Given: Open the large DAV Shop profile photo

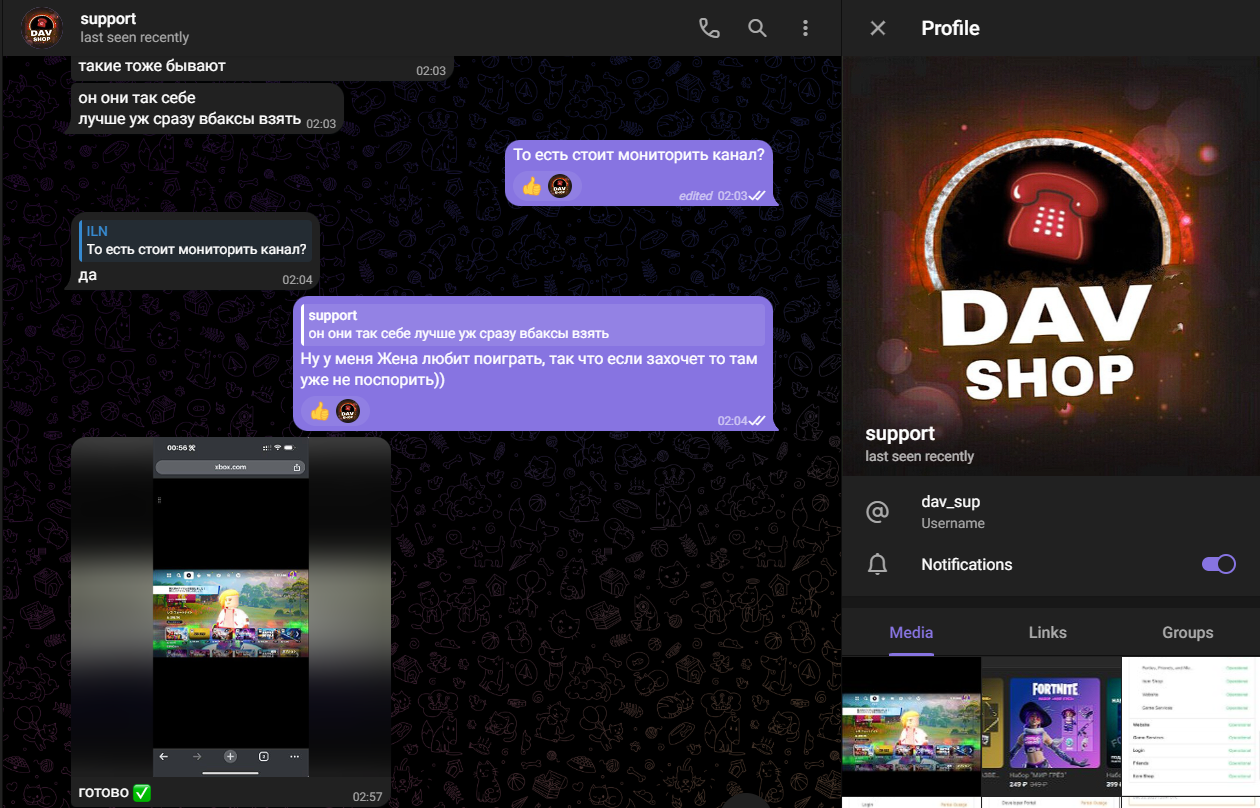Looking at the screenshot, I should 1051,266.
